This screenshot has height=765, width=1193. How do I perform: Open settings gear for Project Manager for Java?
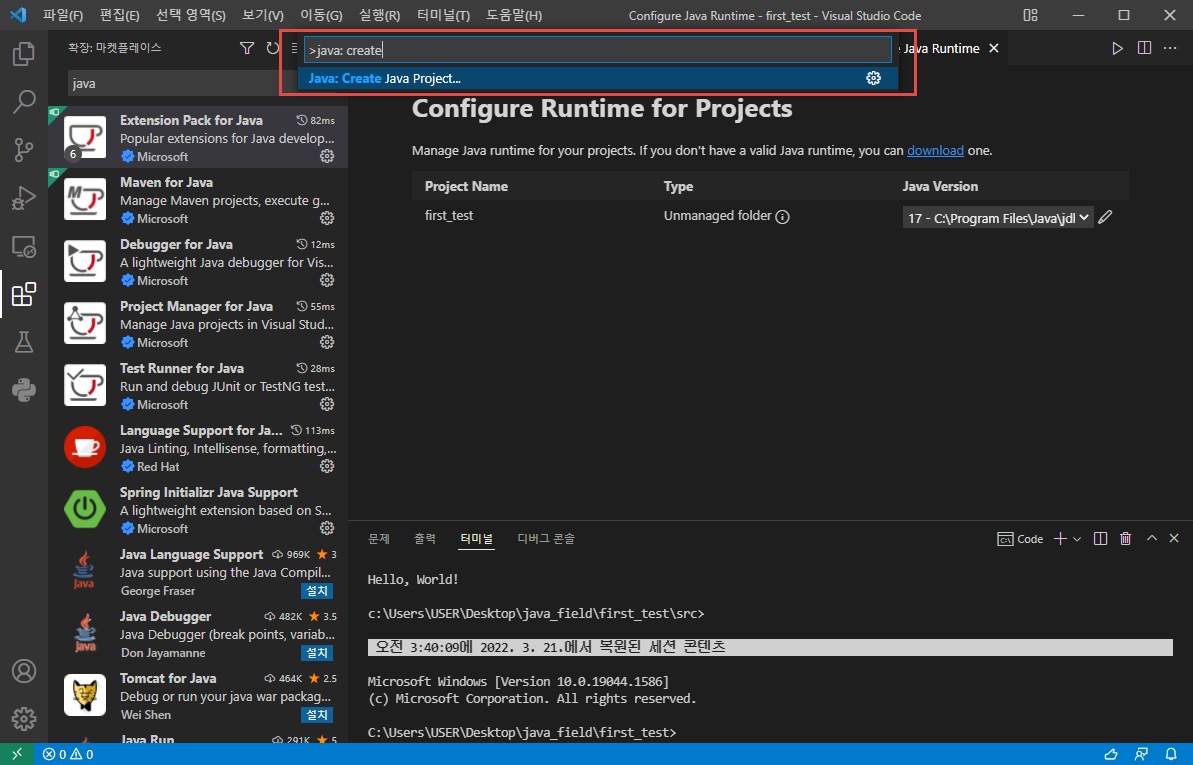click(327, 342)
